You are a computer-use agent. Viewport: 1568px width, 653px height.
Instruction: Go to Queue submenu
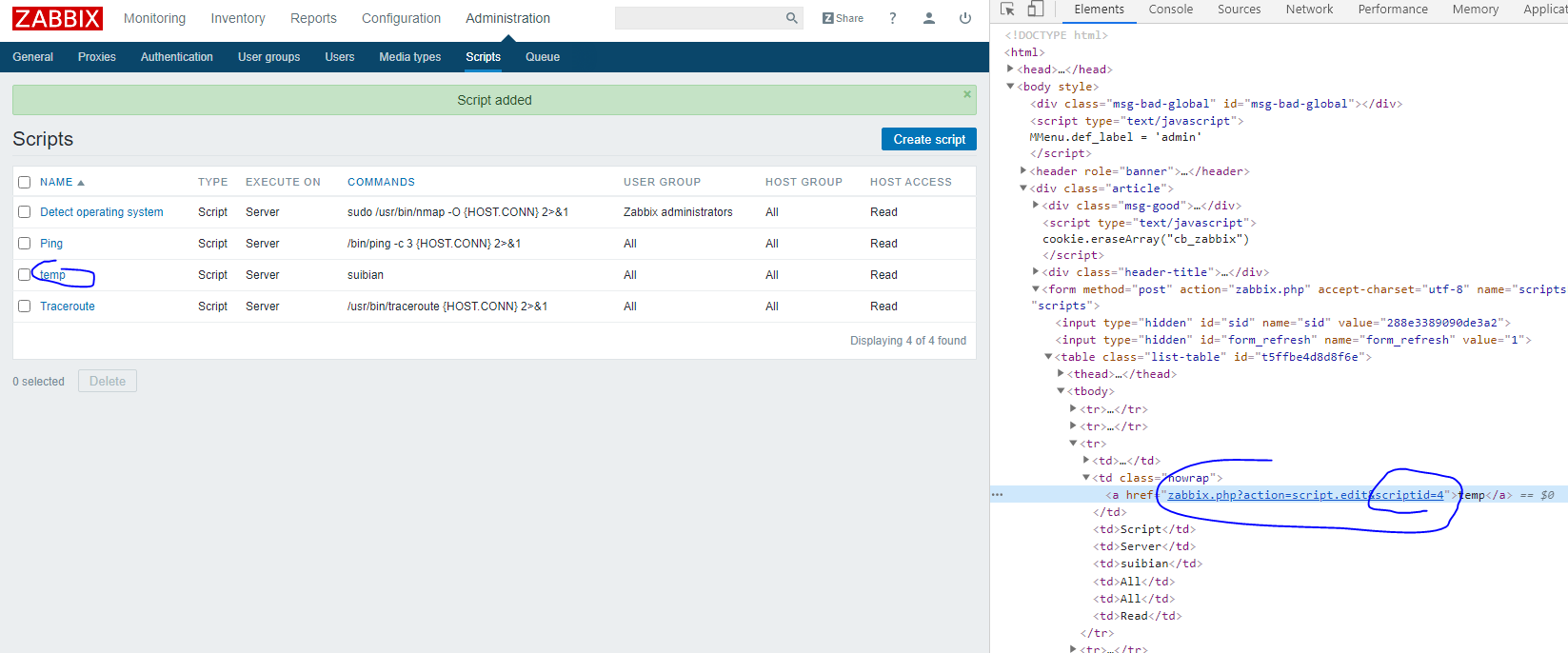click(x=543, y=57)
